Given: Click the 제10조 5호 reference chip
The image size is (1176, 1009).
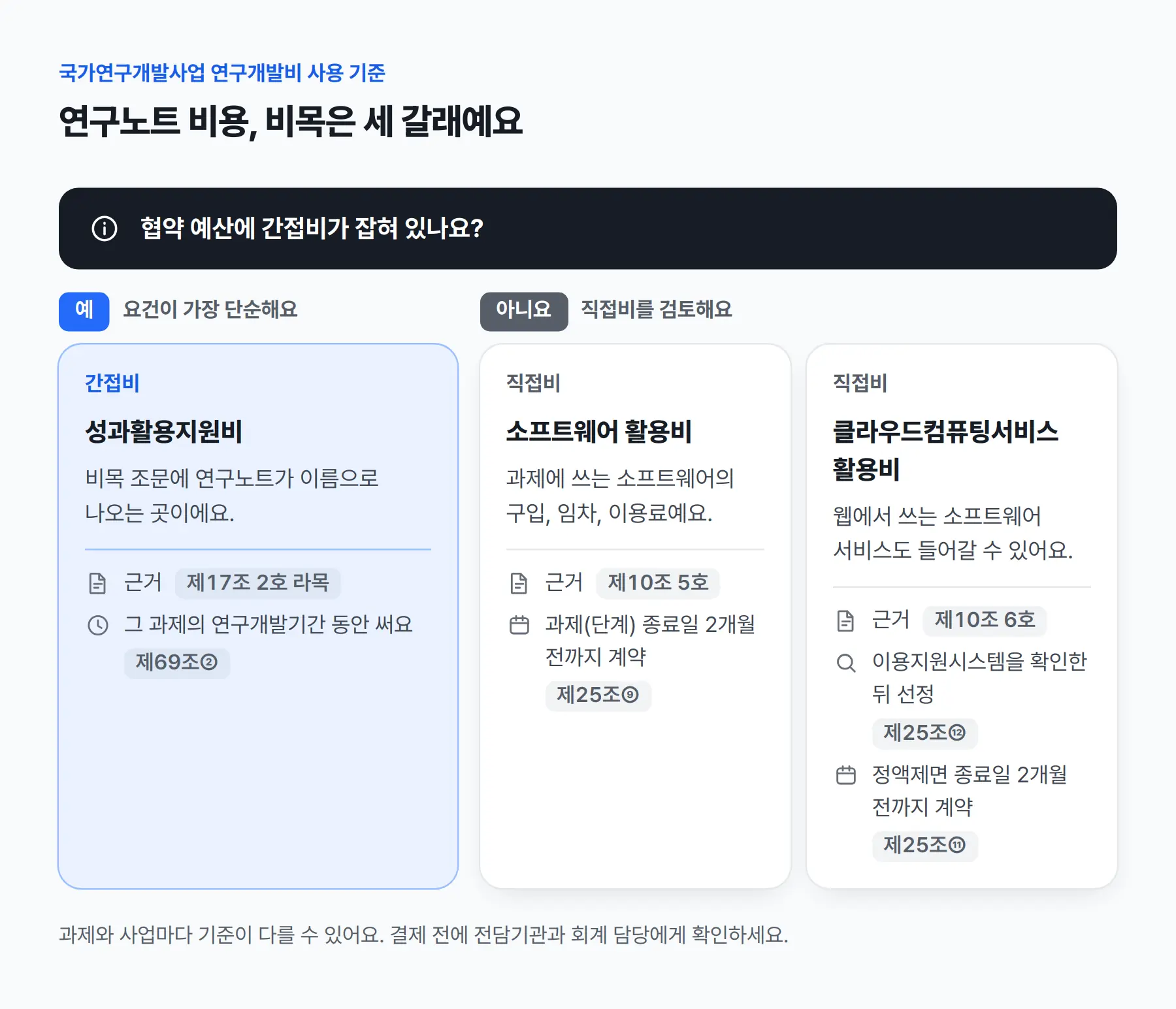Looking at the screenshot, I should click(658, 583).
